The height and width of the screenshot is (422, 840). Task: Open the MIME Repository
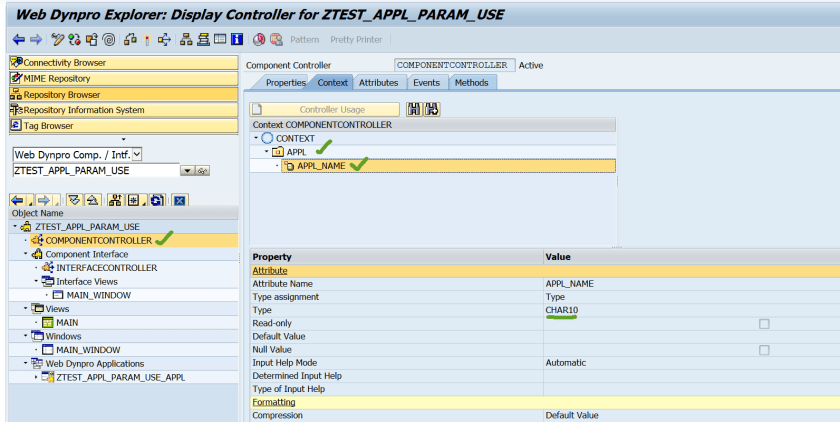pos(124,78)
